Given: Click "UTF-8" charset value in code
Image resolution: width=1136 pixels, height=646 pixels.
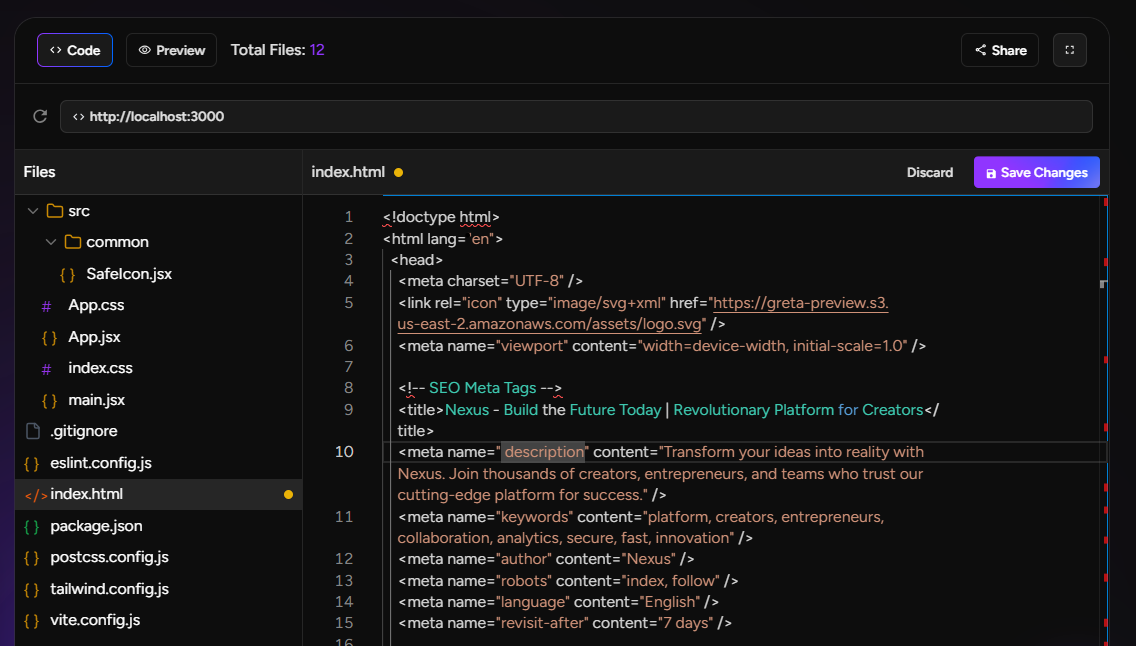Looking at the screenshot, I should (536, 281).
